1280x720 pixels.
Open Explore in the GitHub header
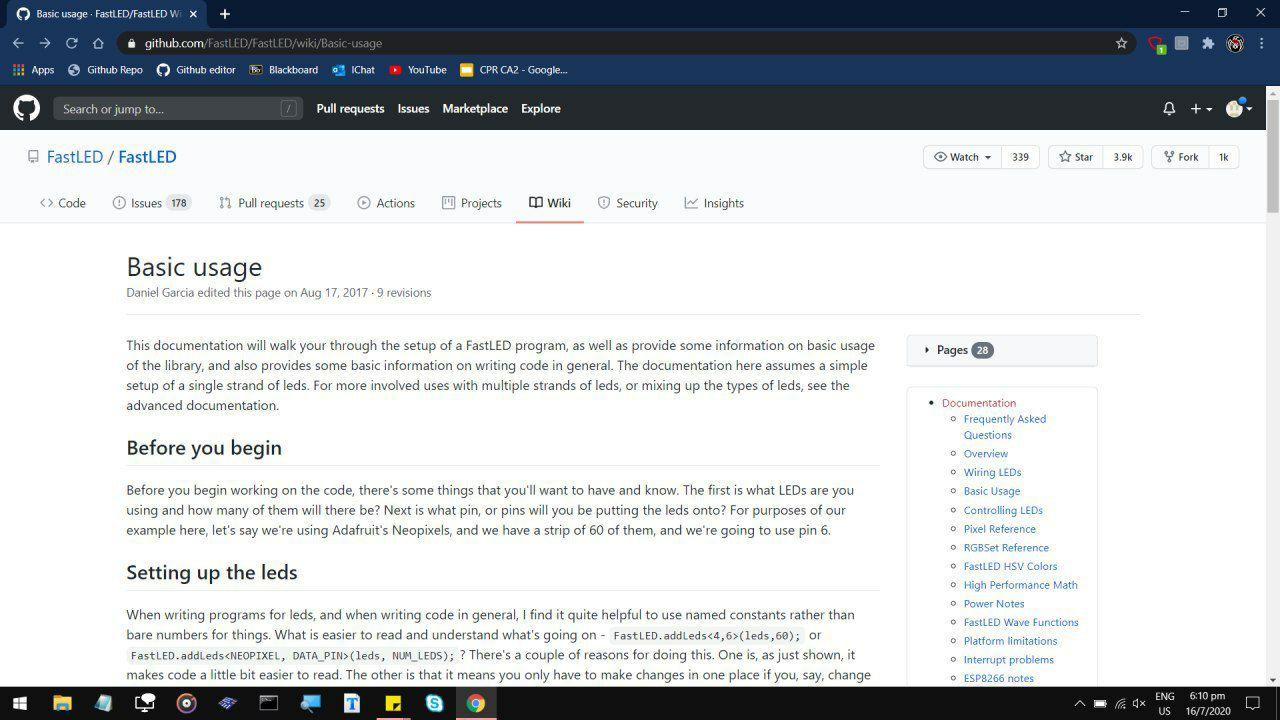[x=541, y=108]
